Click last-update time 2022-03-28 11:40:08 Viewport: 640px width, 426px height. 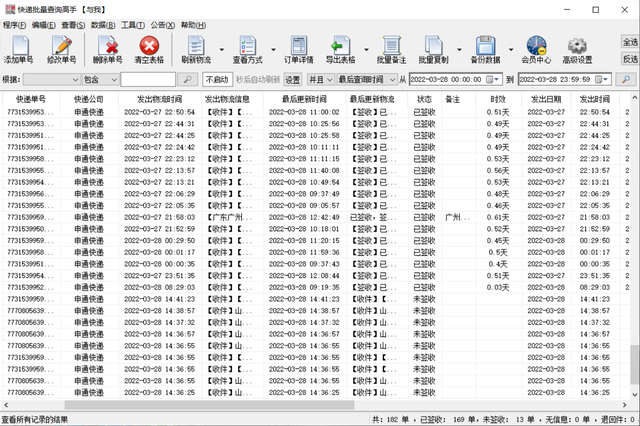304,170
